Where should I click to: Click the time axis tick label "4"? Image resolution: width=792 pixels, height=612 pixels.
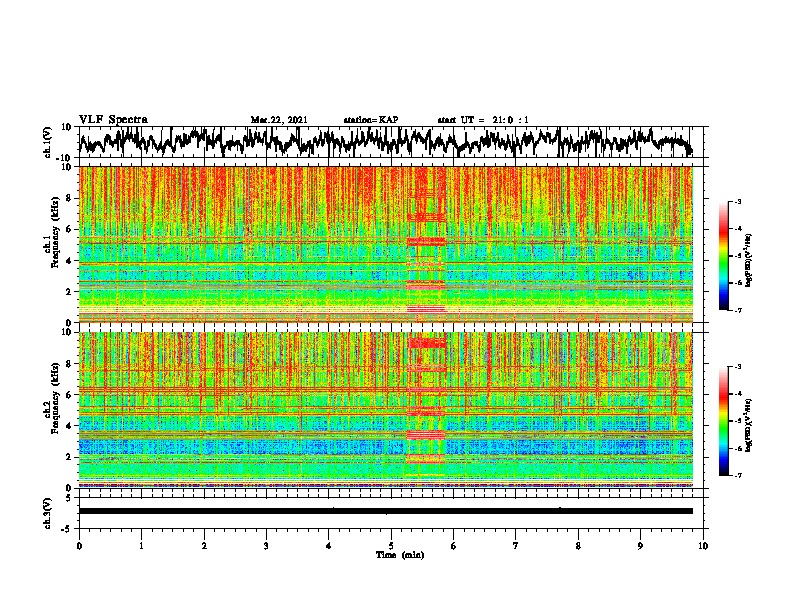[329, 546]
